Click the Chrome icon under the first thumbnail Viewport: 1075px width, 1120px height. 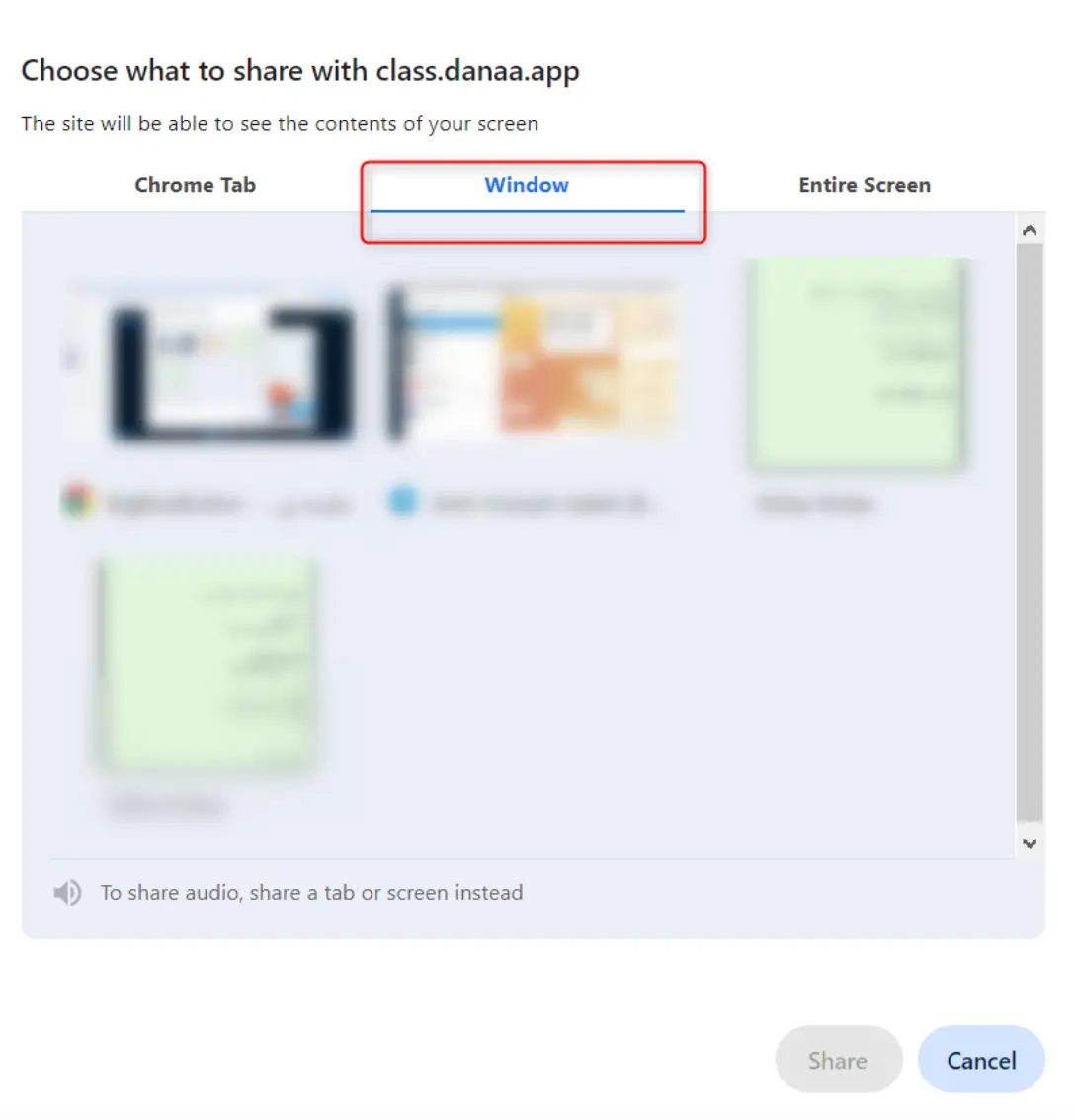click(x=79, y=500)
